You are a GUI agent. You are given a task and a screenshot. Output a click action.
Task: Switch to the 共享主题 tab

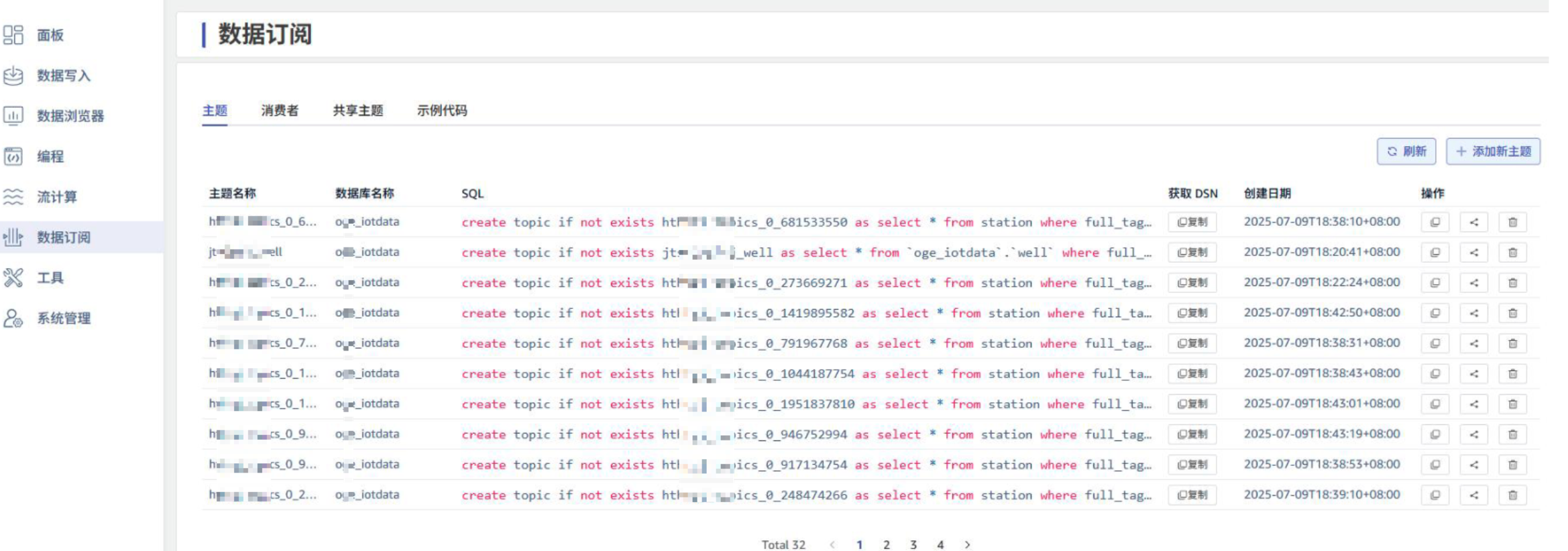point(358,111)
